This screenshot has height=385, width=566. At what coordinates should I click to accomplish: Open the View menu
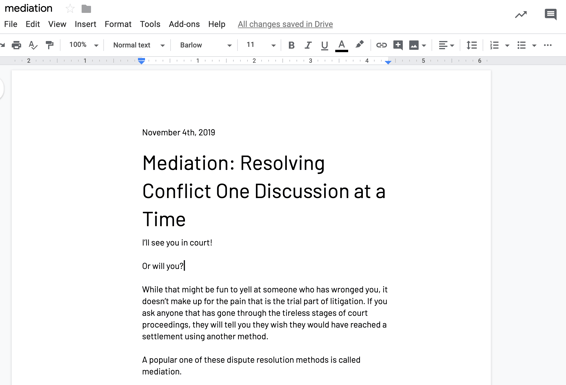(57, 24)
